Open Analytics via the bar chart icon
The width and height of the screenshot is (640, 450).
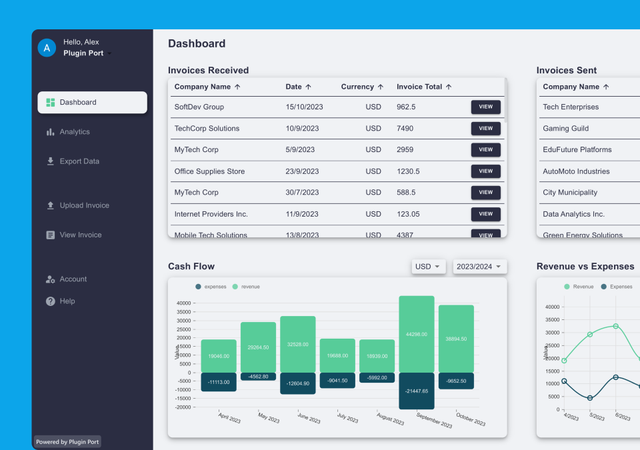(50, 132)
